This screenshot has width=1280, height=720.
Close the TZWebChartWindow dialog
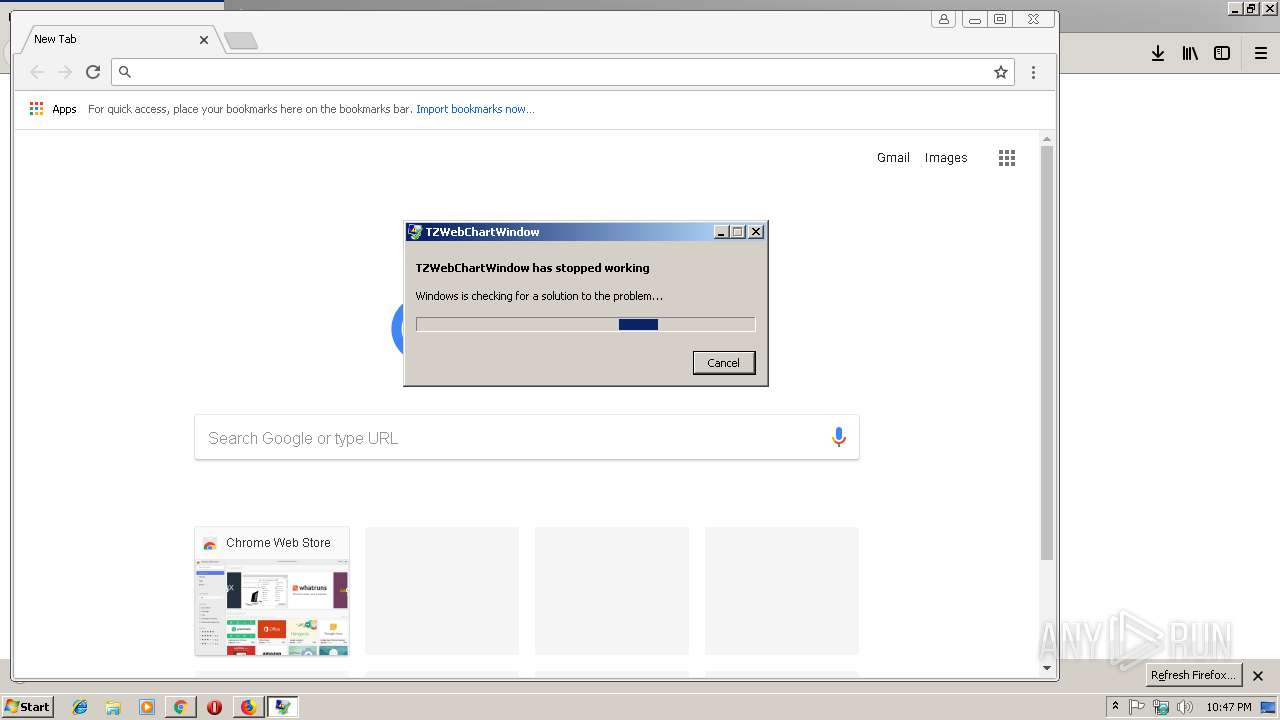[756, 232]
